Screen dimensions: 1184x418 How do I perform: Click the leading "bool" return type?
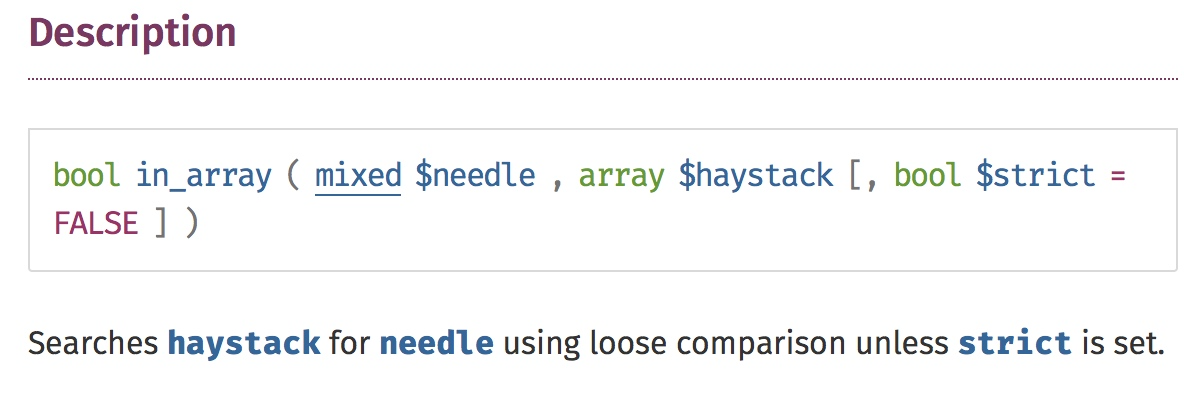[x=85, y=176]
